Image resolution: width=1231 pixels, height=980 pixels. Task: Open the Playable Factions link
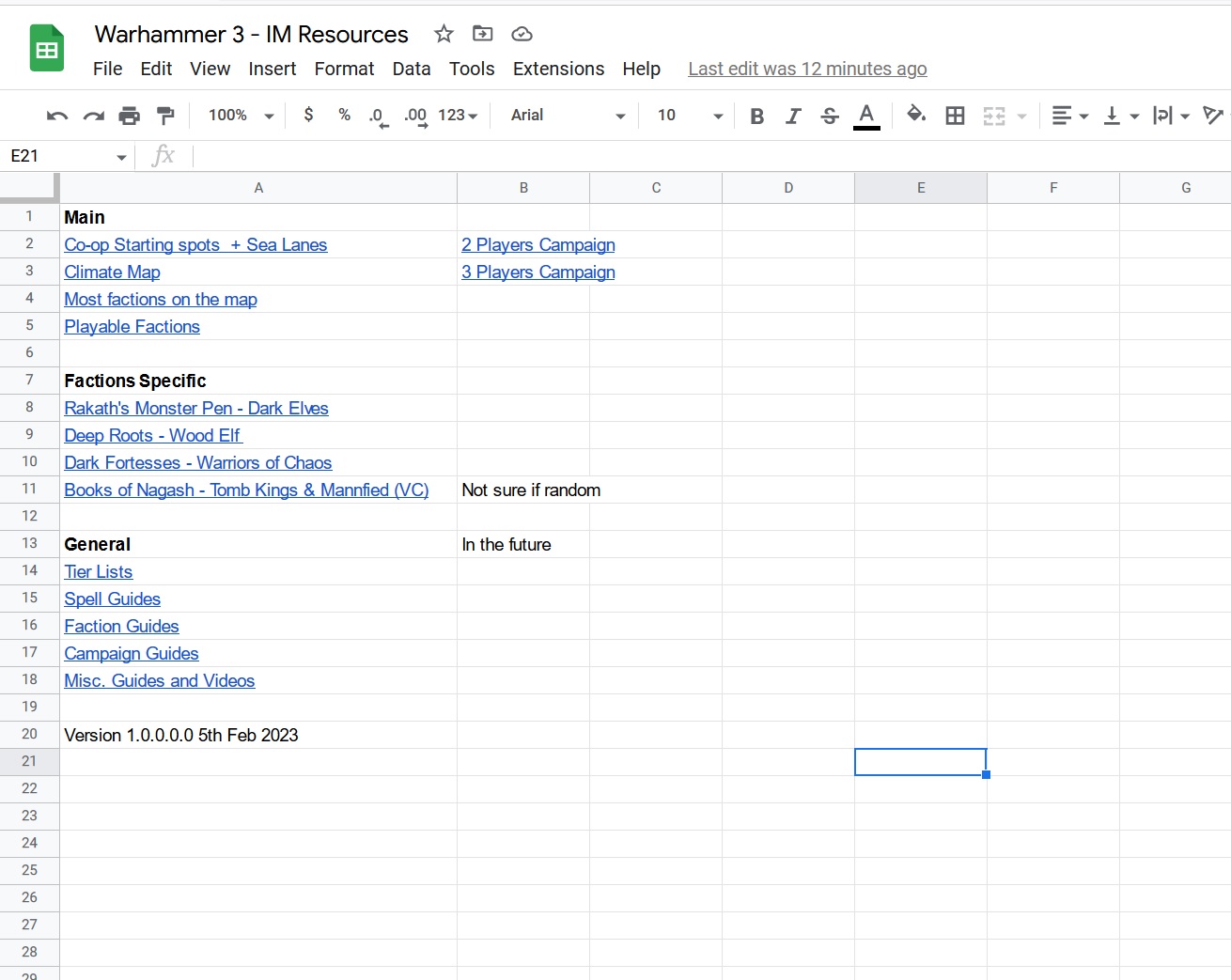(132, 327)
